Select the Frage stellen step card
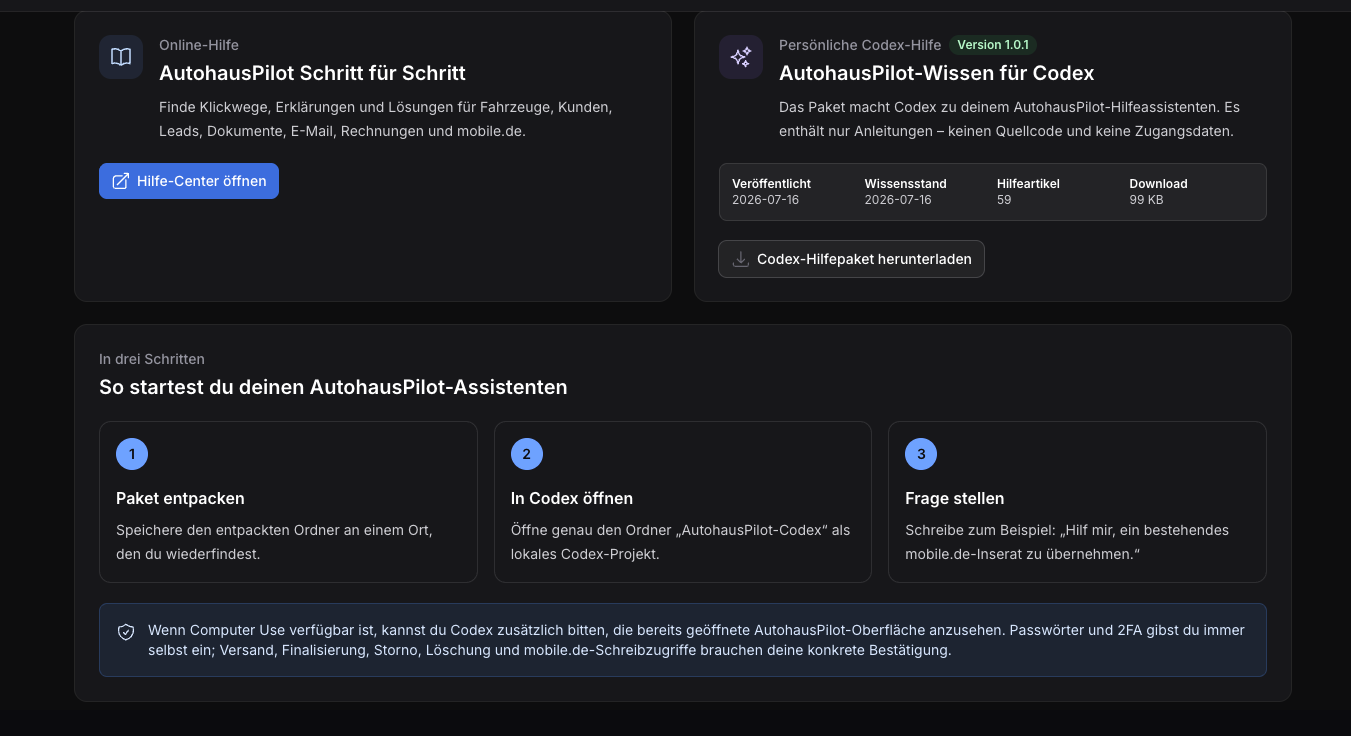1351x736 pixels. coord(1077,502)
